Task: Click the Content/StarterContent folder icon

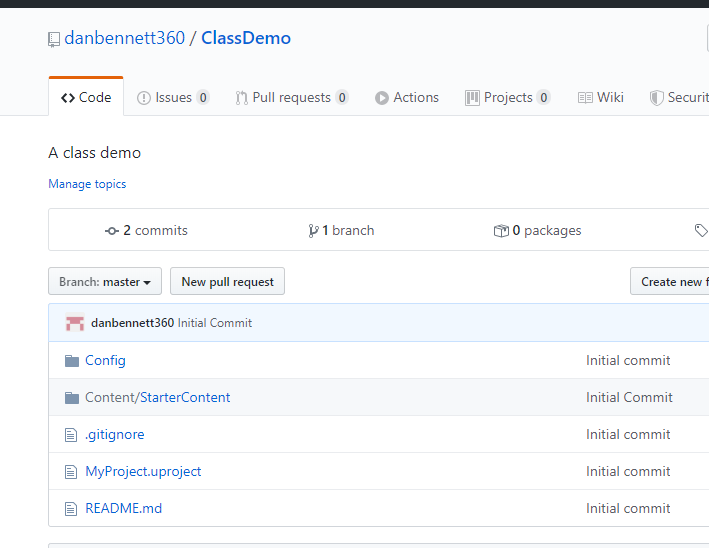Action: point(71,397)
